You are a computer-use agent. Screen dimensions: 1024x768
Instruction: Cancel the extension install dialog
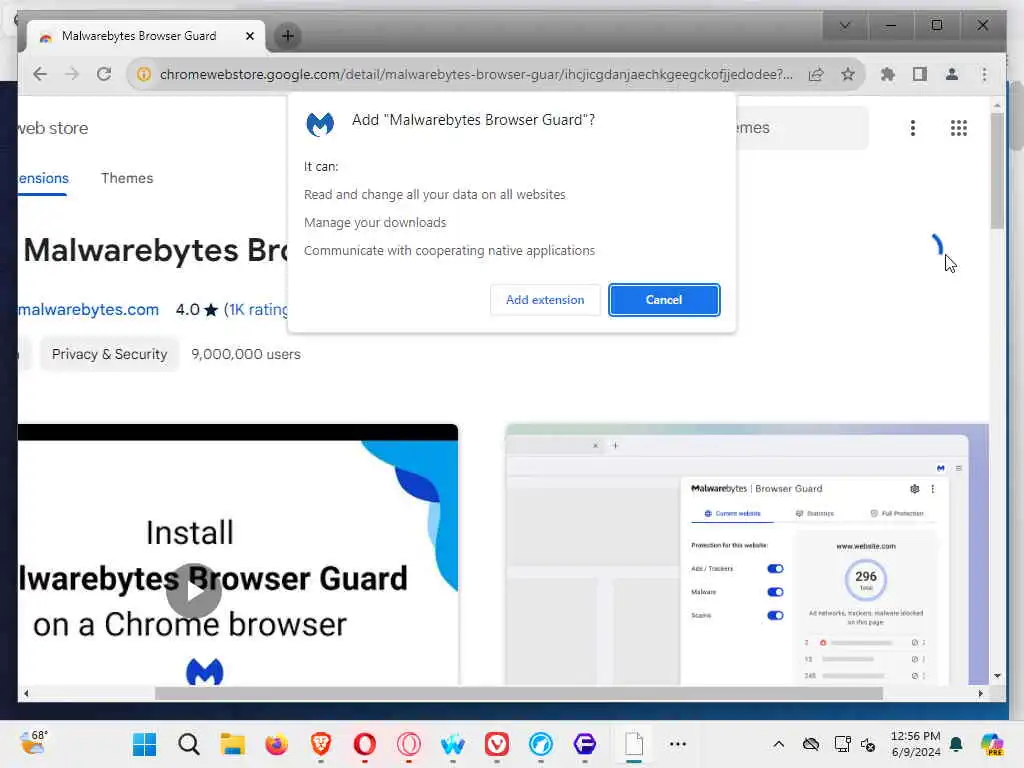pyautogui.click(x=664, y=300)
